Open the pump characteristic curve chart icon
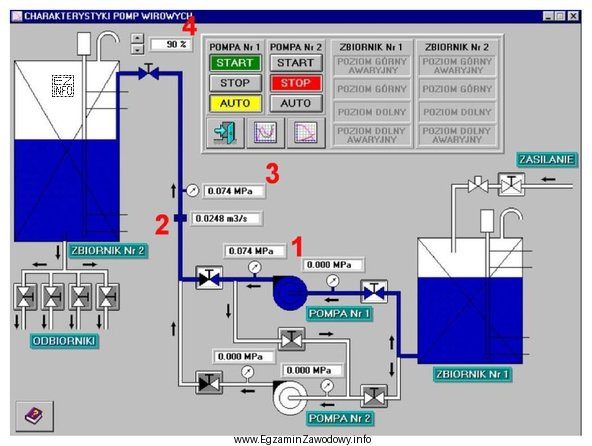The height and width of the screenshot is (446, 592). click(x=265, y=133)
